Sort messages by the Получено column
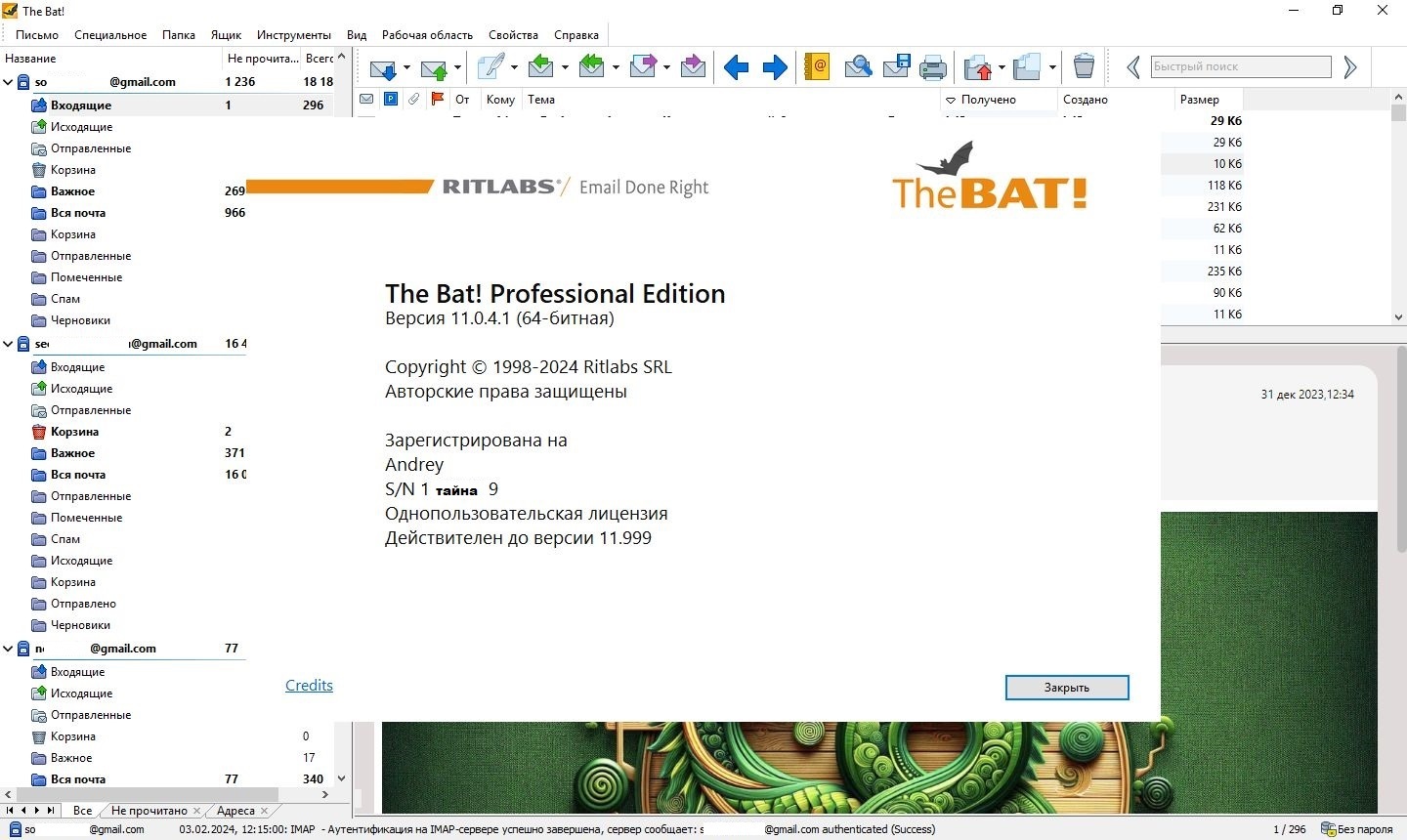The width and height of the screenshot is (1407, 840). tap(999, 100)
